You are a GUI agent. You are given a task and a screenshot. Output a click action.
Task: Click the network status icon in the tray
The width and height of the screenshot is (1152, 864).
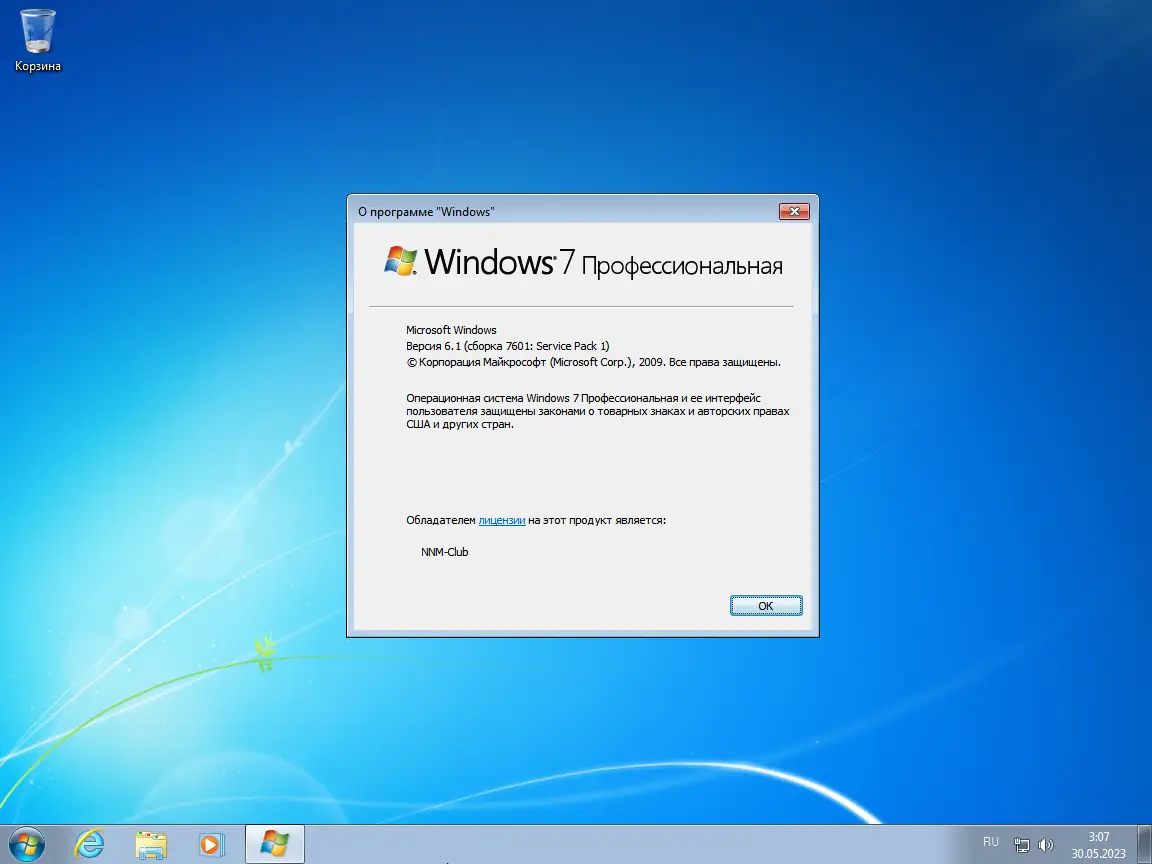pos(1022,843)
